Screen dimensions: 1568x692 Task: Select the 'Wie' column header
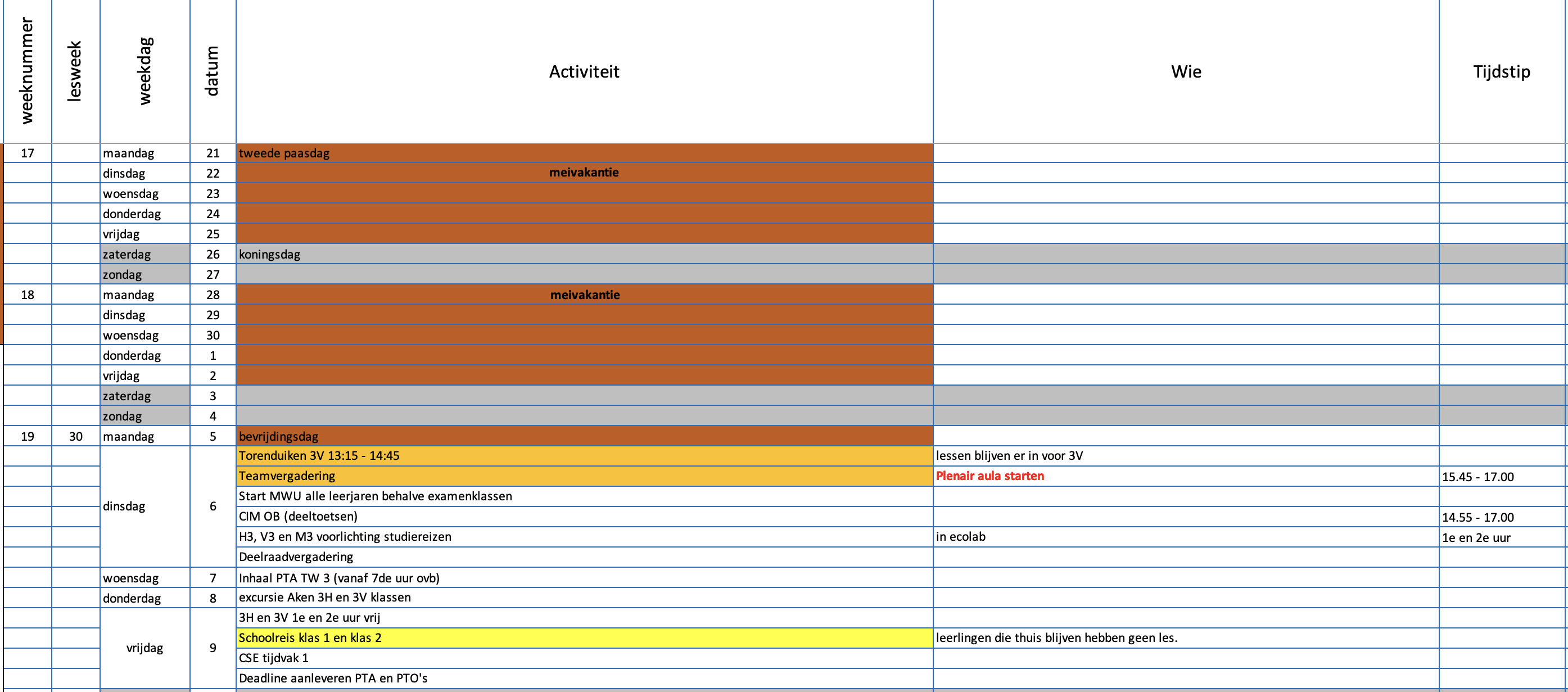click(1186, 72)
